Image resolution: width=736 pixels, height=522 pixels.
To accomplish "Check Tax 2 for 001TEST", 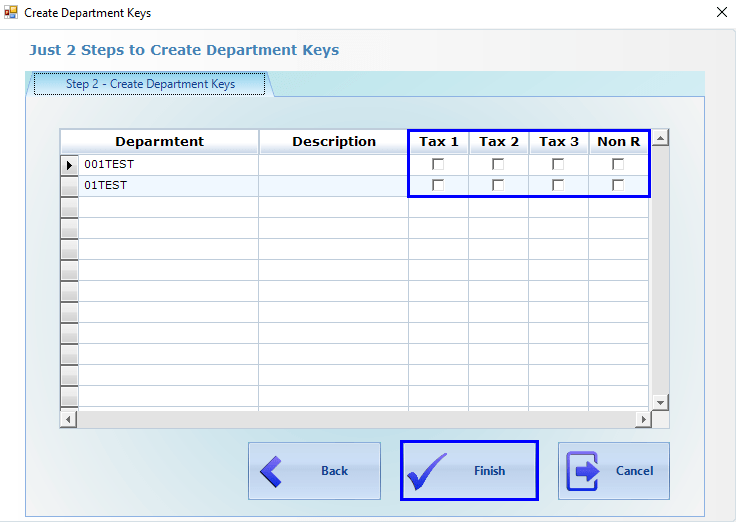I will coord(498,164).
